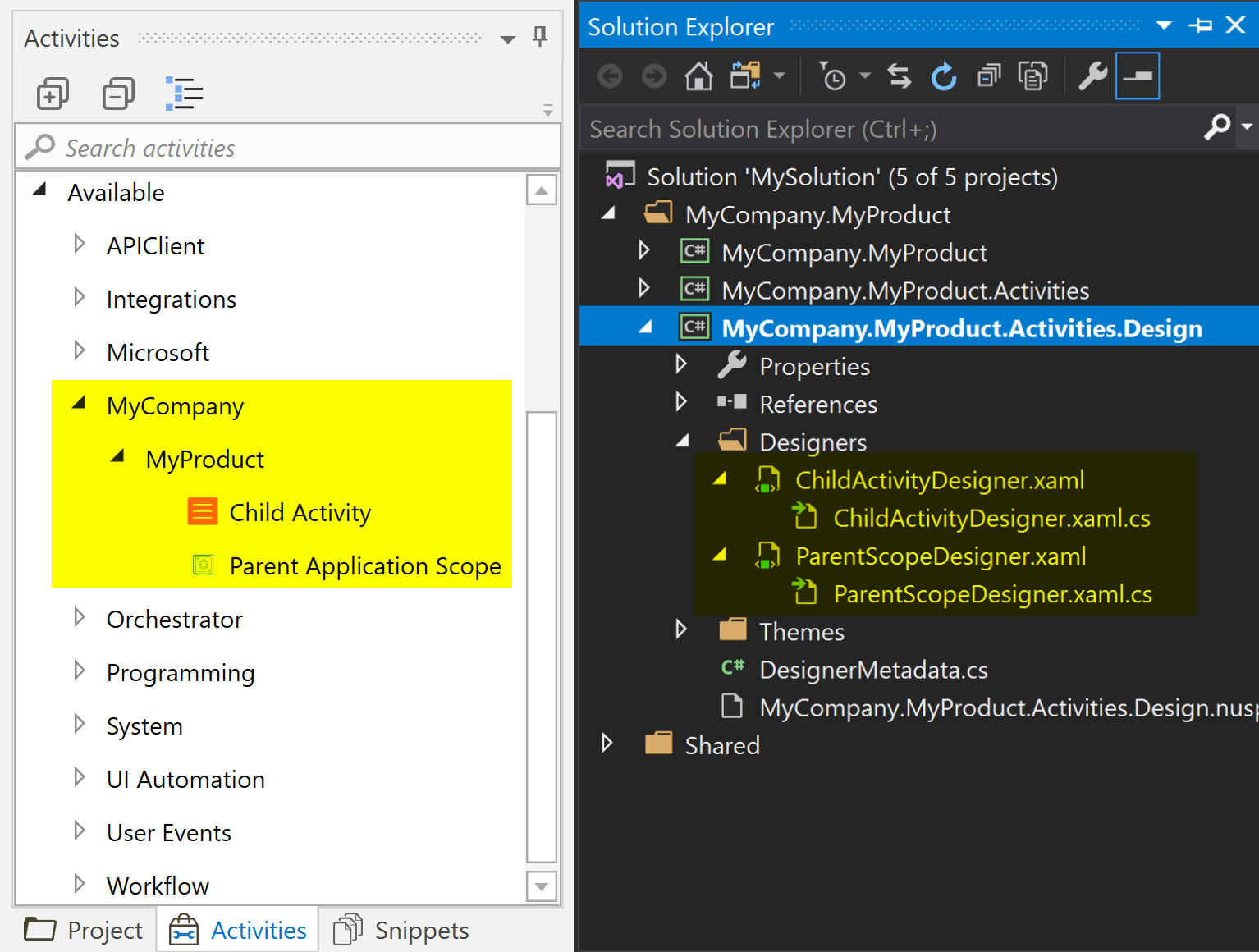
Task: Open Solution Explorer window position dropdown
Action: [1164, 25]
